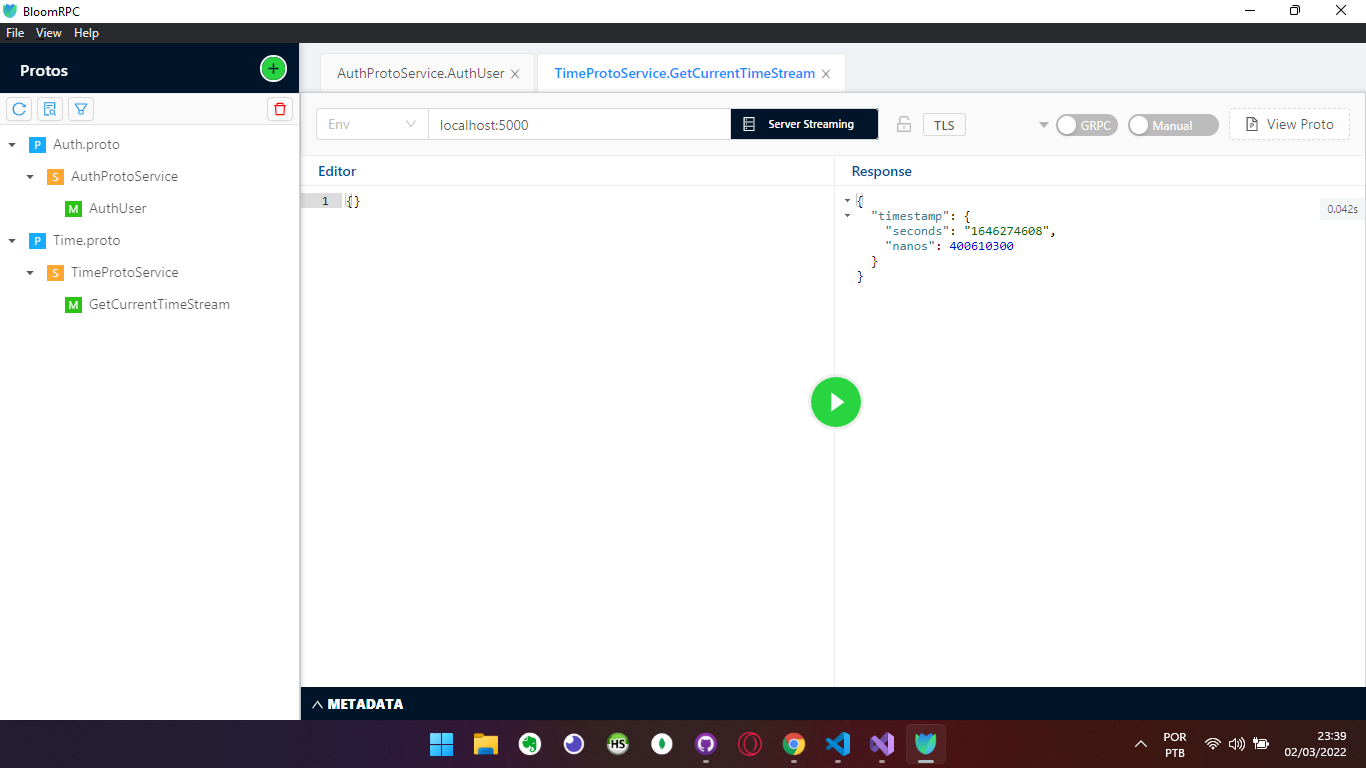
Task: Open the Help menu
Action: point(87,33)
